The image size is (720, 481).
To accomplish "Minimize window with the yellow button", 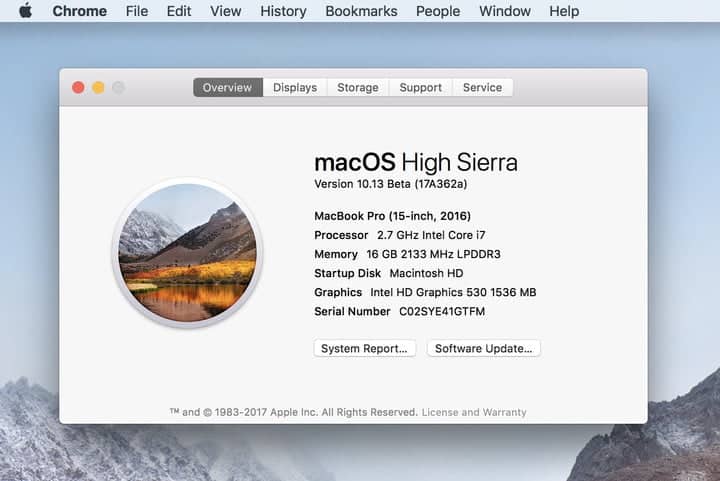I will [98, 87].
